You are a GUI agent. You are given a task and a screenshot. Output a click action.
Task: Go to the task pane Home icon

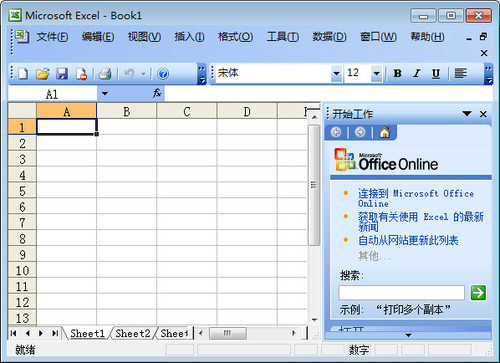385,132
